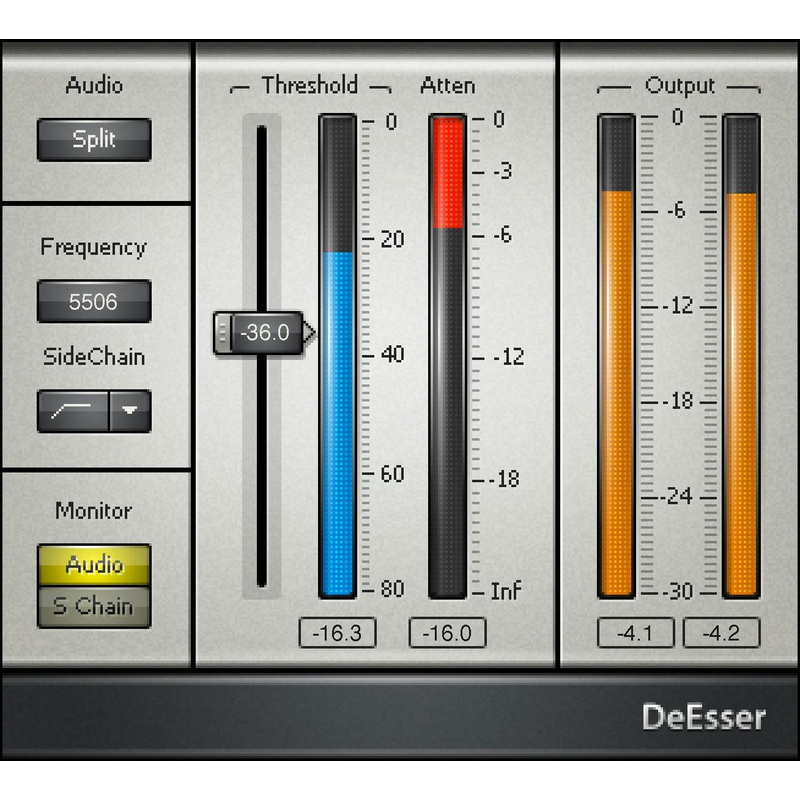Enable S Chain monitoring
Image resolution: width=800 pixels, height=800 pixels.
93,605
